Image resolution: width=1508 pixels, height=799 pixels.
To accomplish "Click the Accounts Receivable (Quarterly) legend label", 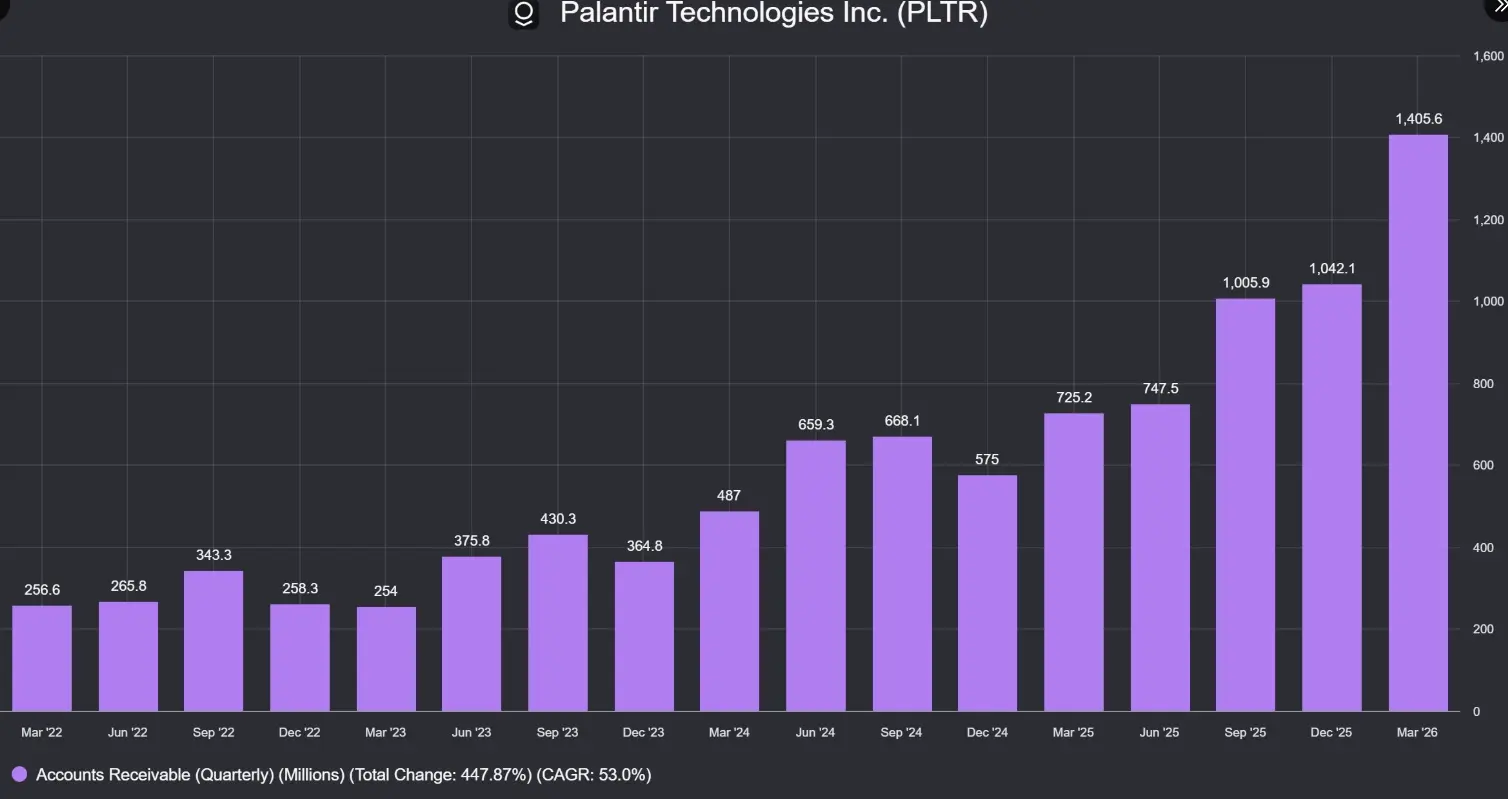I will click(343, 775).
